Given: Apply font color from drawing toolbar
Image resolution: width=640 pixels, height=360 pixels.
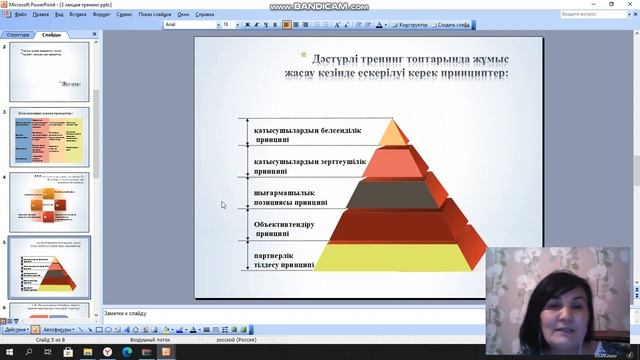Looking at the screenshot, I should [193, 330].
